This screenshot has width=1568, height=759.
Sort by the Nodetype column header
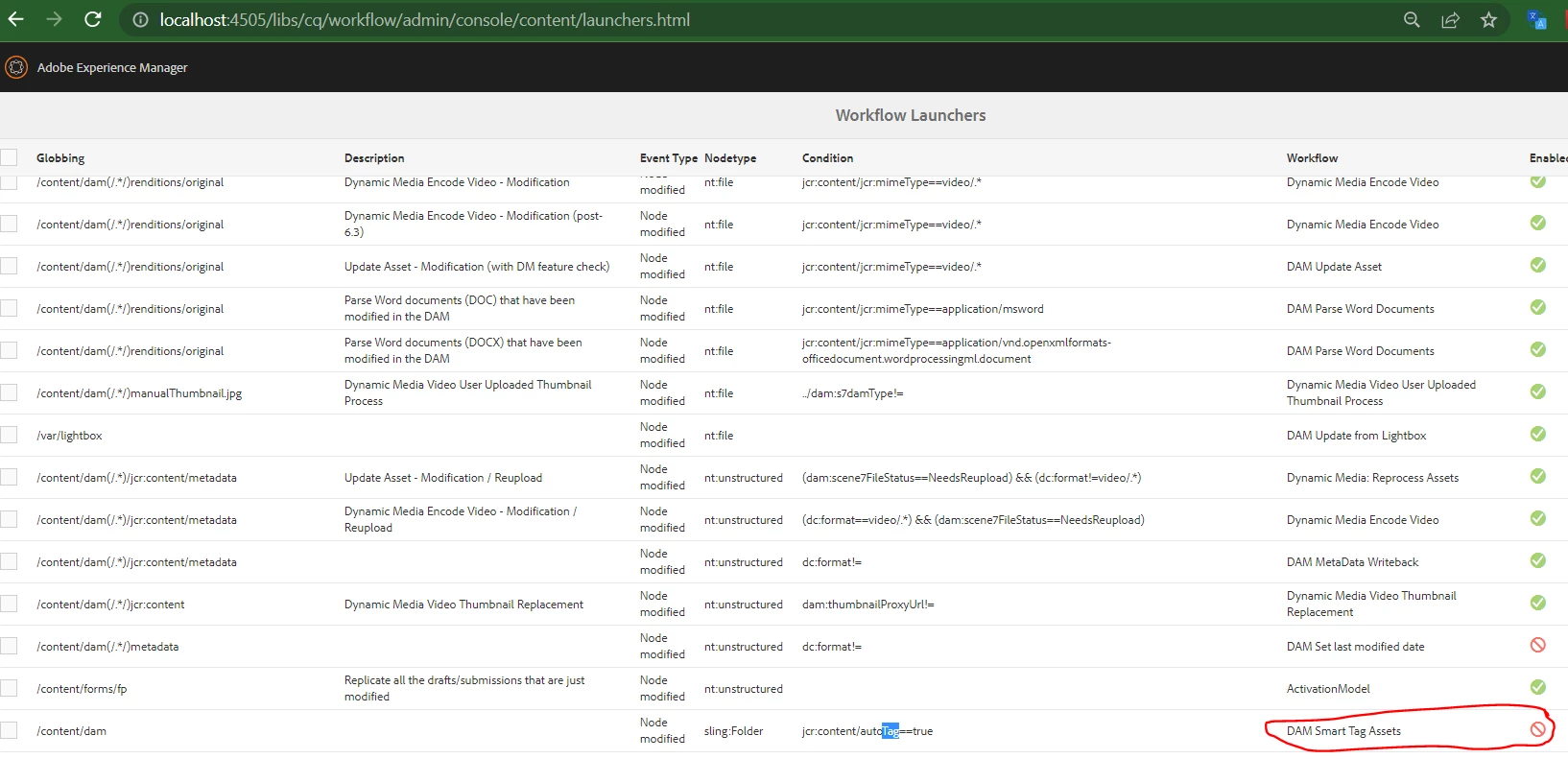click(730, 158)
